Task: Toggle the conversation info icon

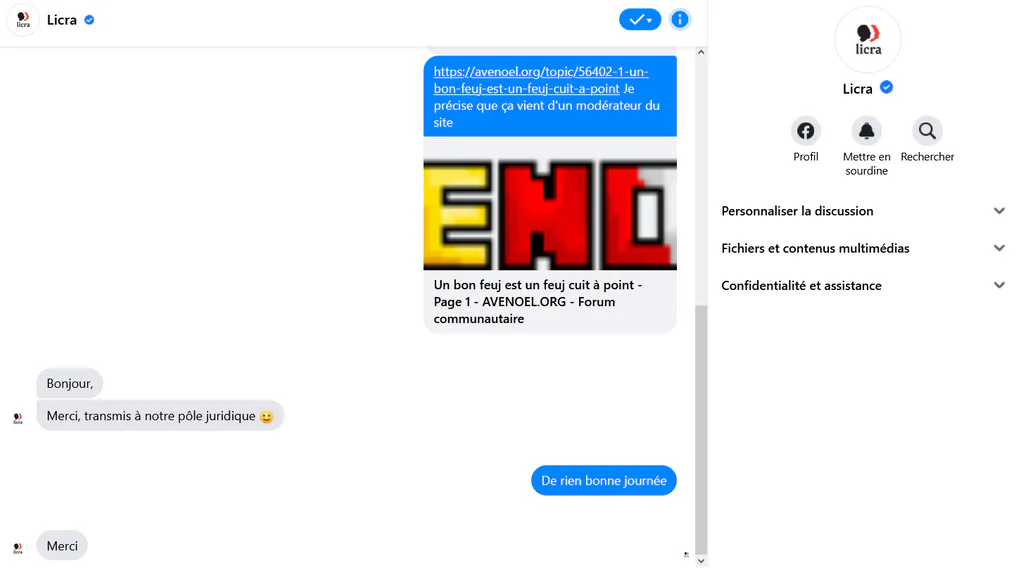Action: (x=679, y=20)
